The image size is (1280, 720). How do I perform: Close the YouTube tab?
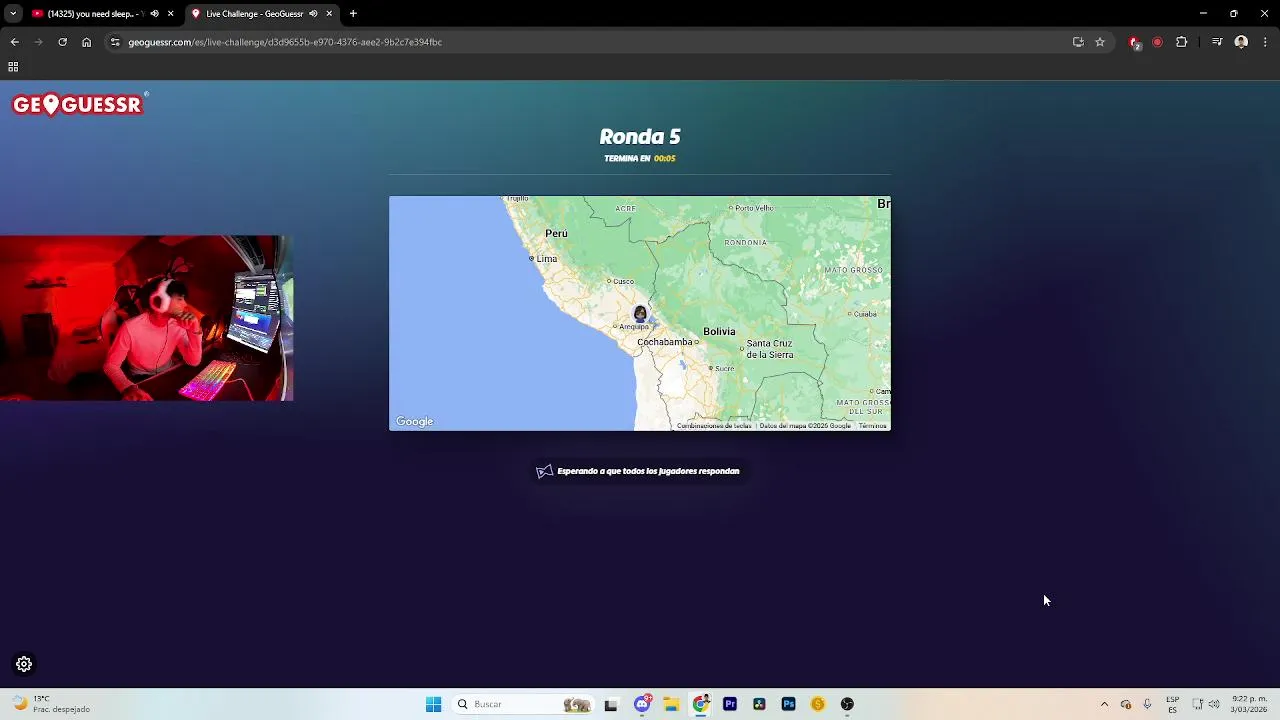170,14
